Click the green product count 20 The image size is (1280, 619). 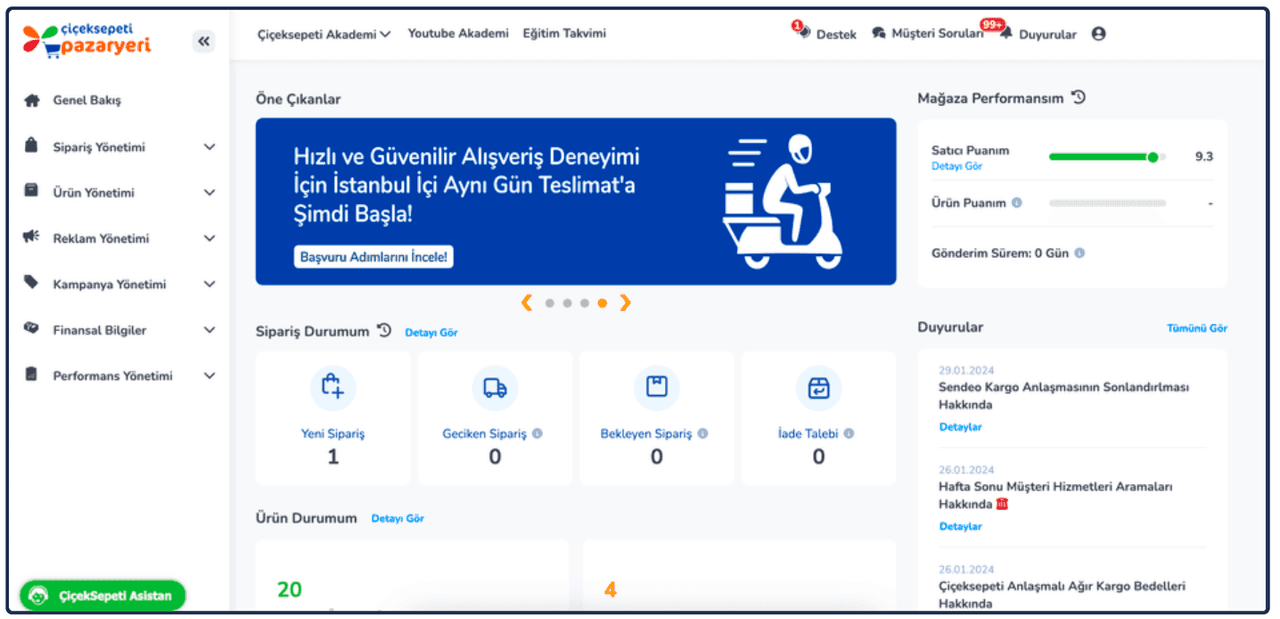point(289,590)
